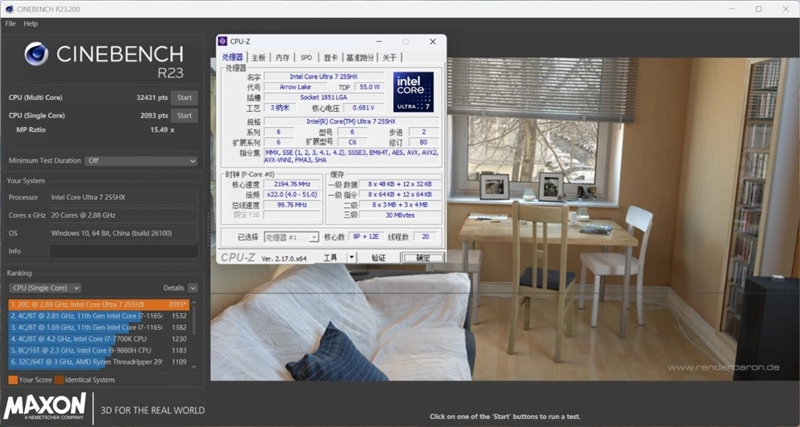Click the Cinebench R23 sphere logo

pyautogui.click(x=36, y=54)
